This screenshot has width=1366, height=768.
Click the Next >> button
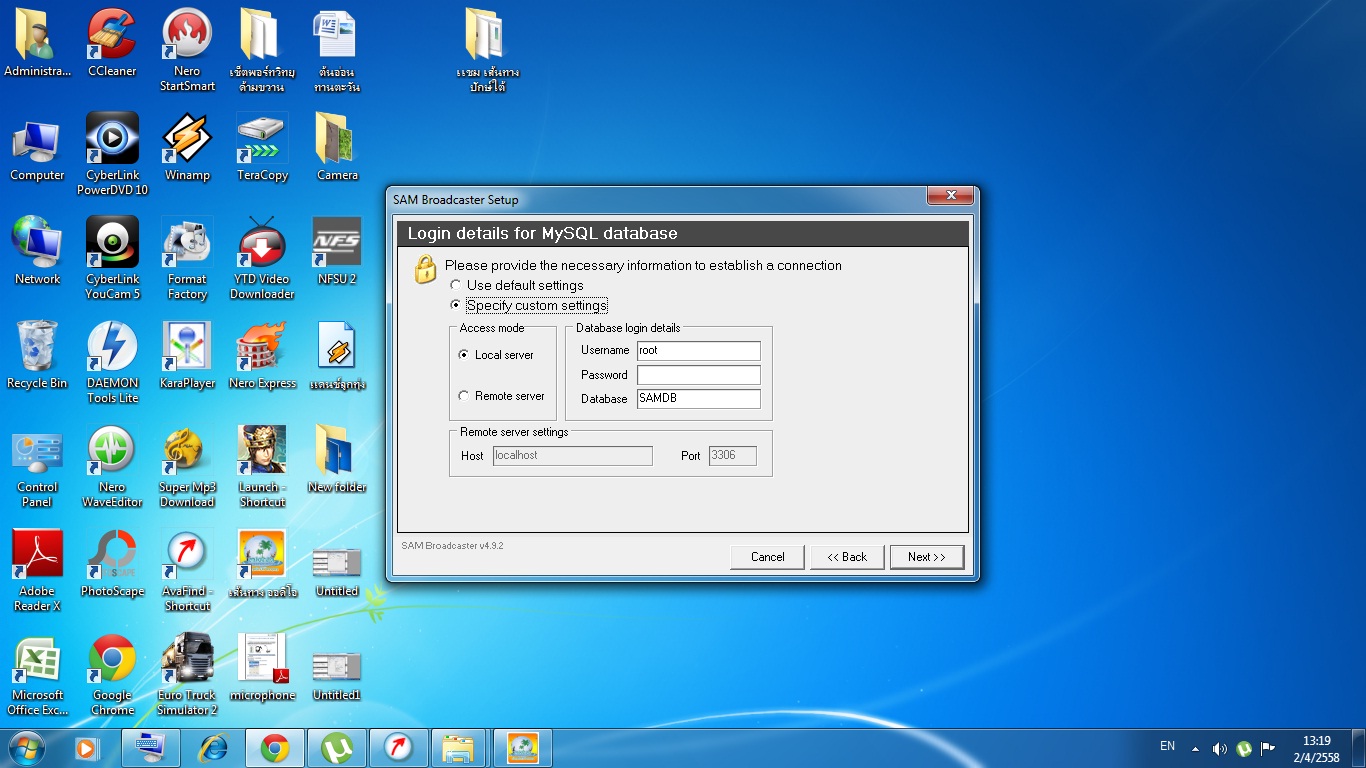click(927, 557)
